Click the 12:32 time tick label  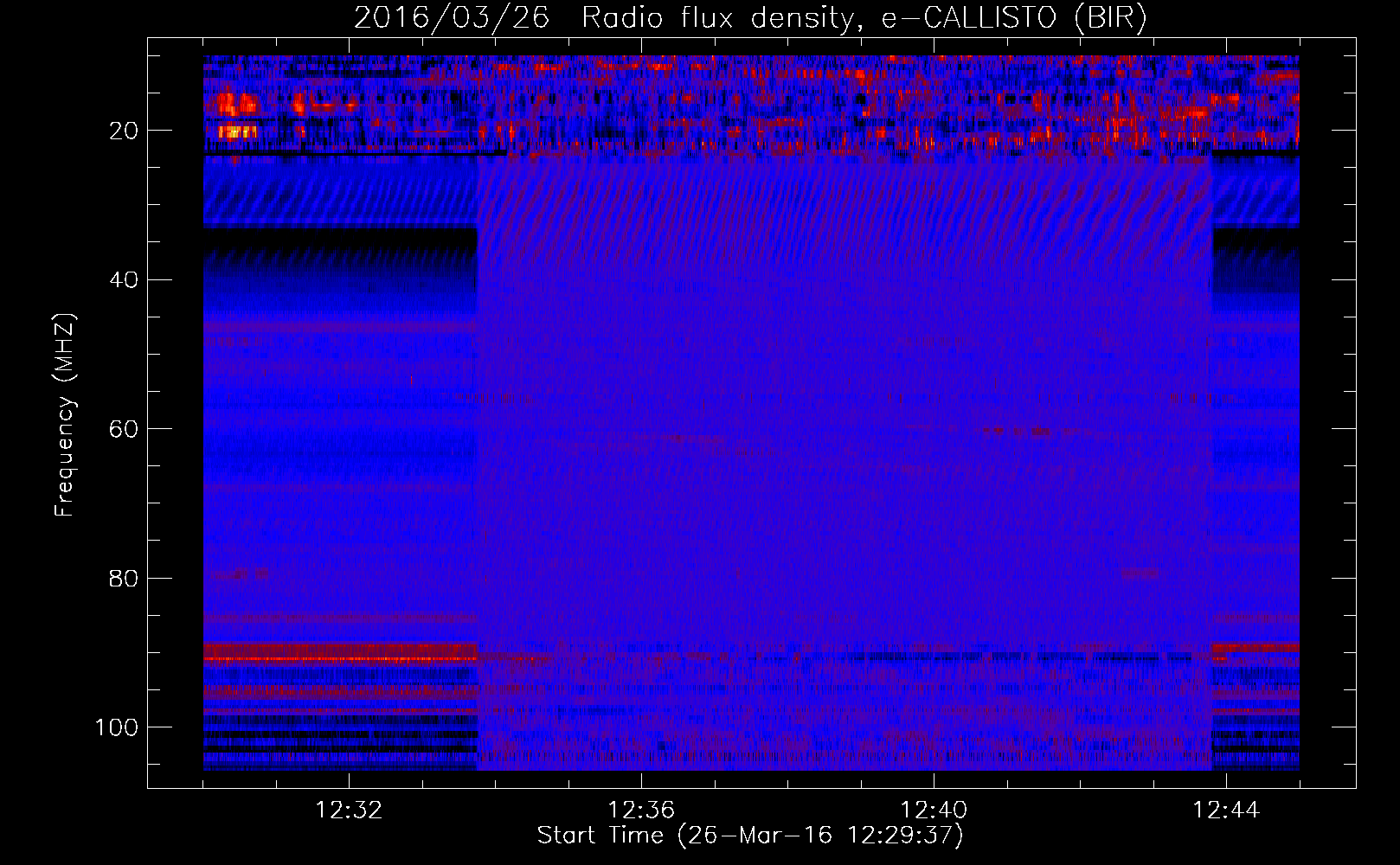click(349, 810)
